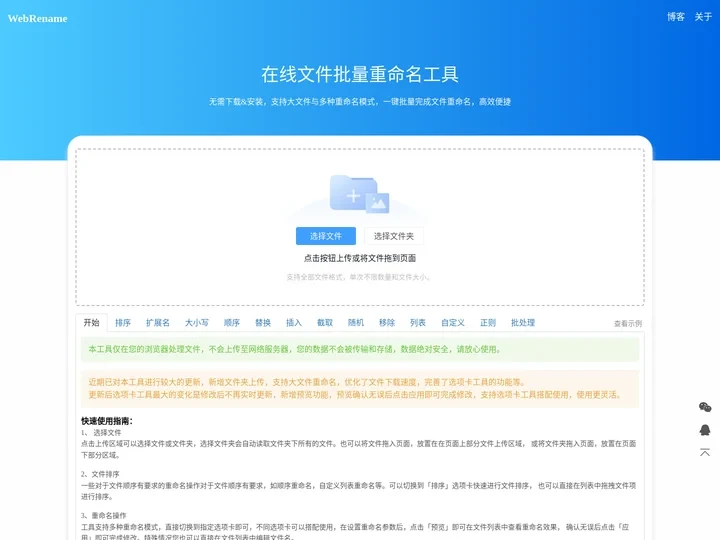Click the hint 支持全部文件格式
Screen dimensions: 720x540
[x=358, y=277]
